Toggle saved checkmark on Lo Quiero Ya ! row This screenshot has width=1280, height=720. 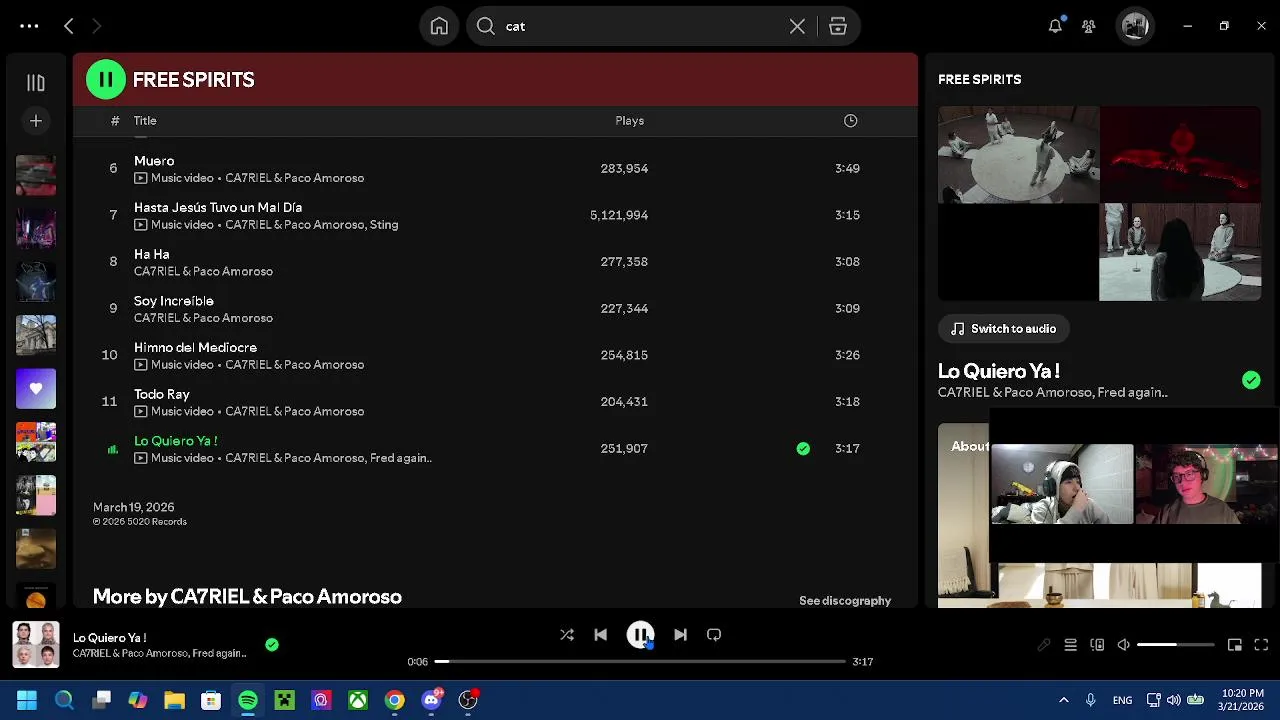click(803, 448)
